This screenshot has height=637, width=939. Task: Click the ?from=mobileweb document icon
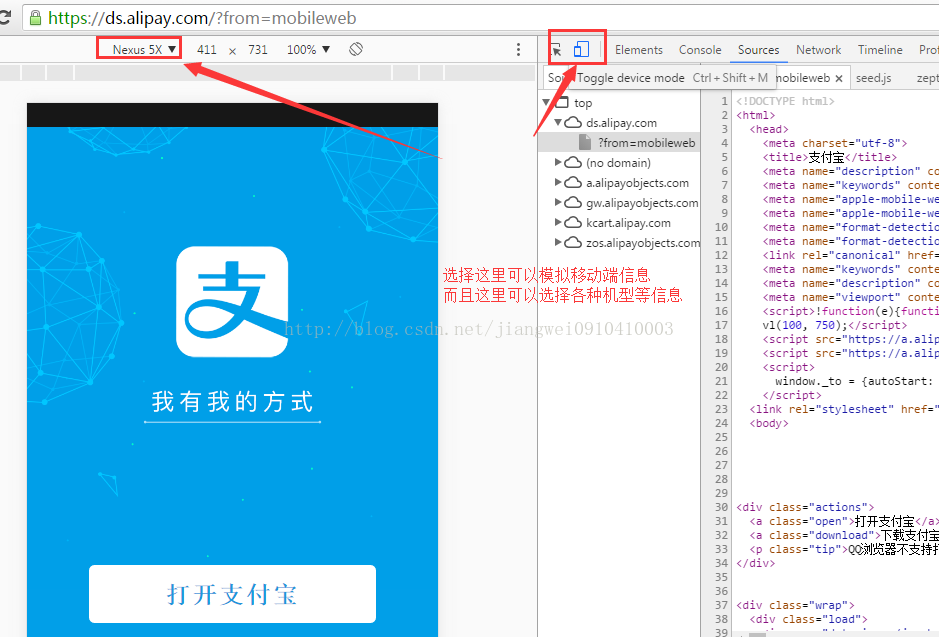585,142
